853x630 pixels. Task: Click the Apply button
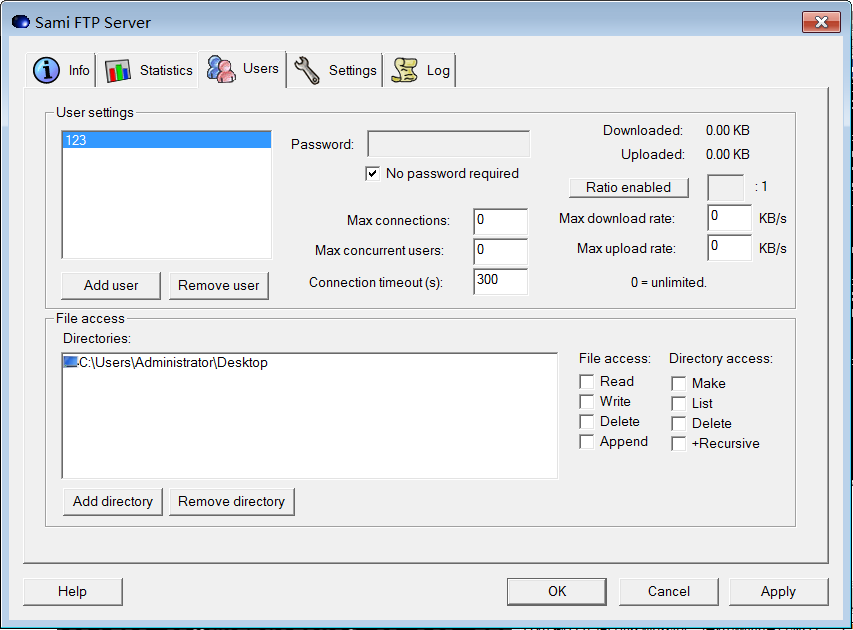click(x=778, y=591)
